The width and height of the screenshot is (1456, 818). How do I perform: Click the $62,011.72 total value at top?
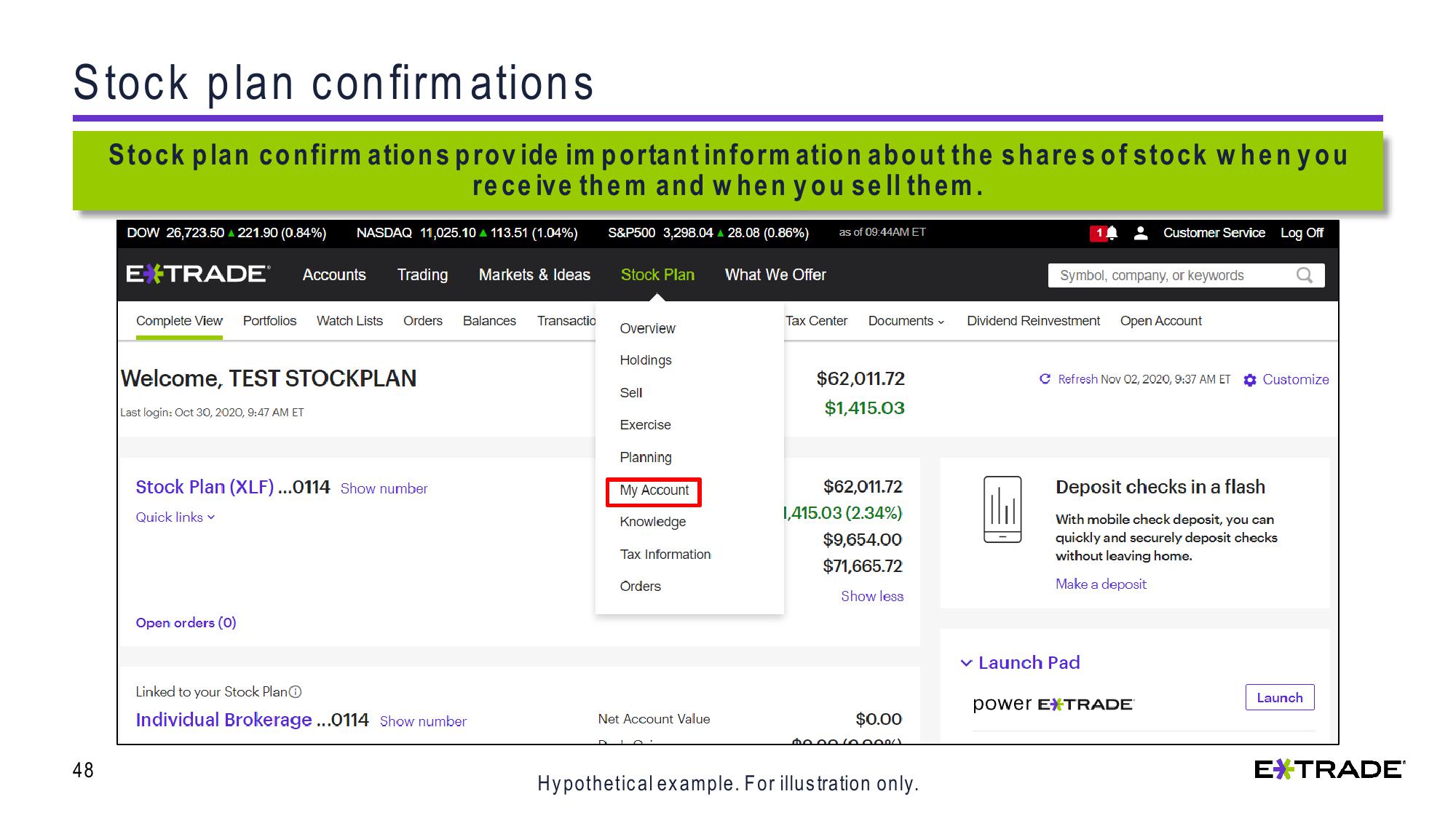point(860,379)
